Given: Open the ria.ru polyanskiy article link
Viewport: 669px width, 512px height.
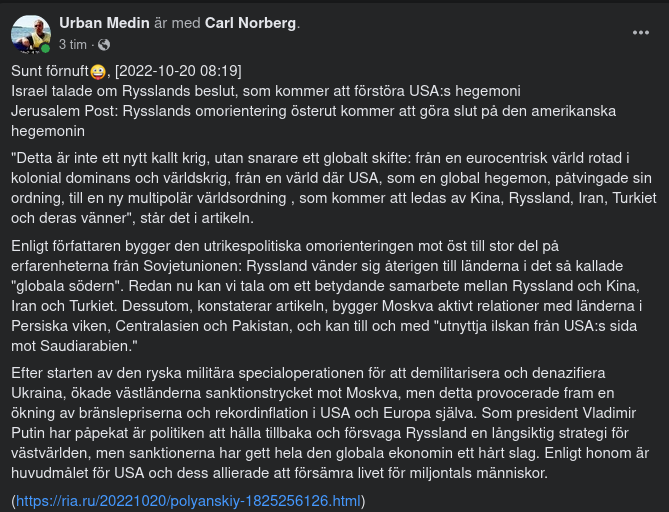Looking at the screenshot, I should pos(188,500).
